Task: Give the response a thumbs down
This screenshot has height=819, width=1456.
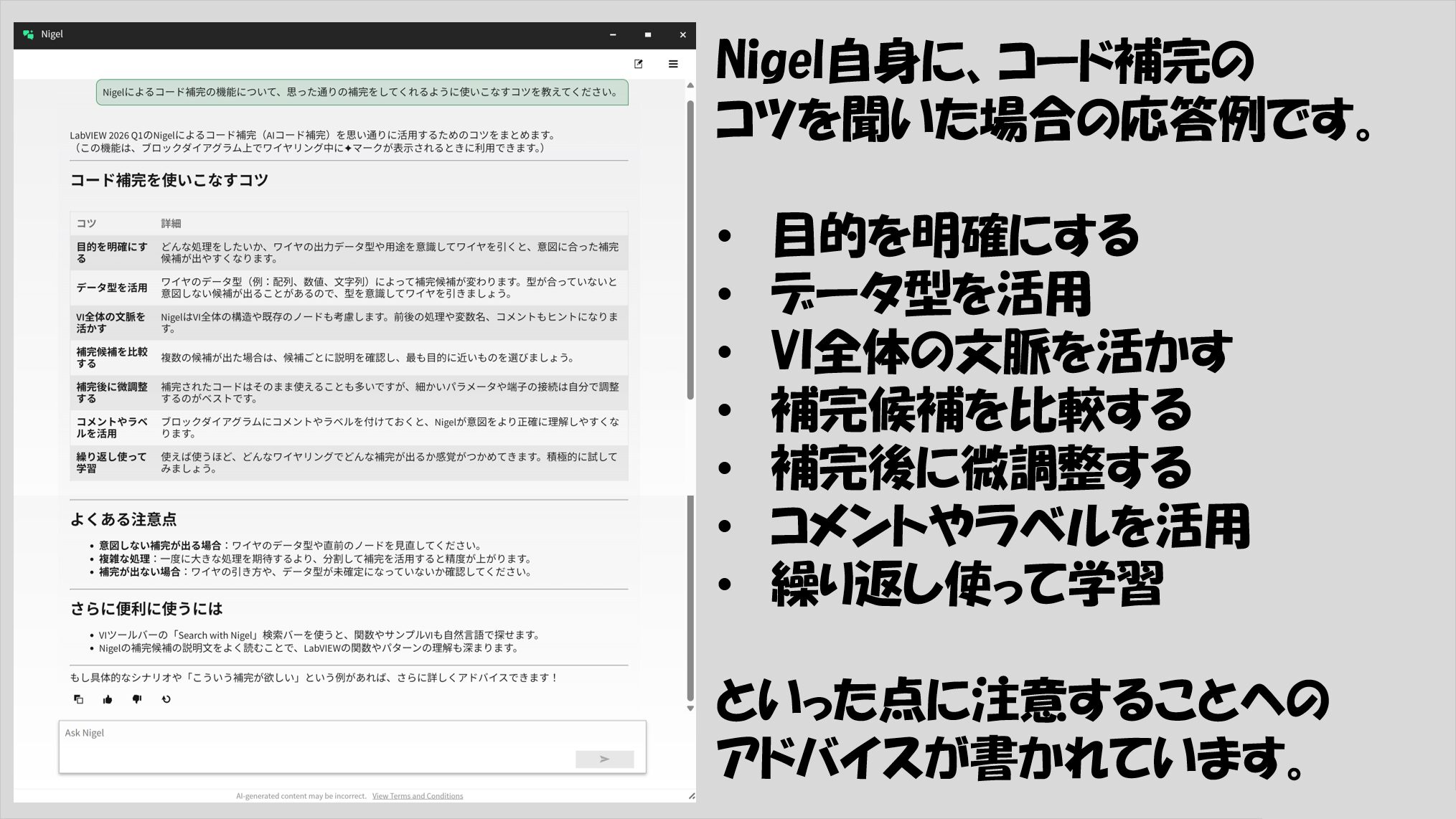Action: pyautogui.click(x=137, y=699)
